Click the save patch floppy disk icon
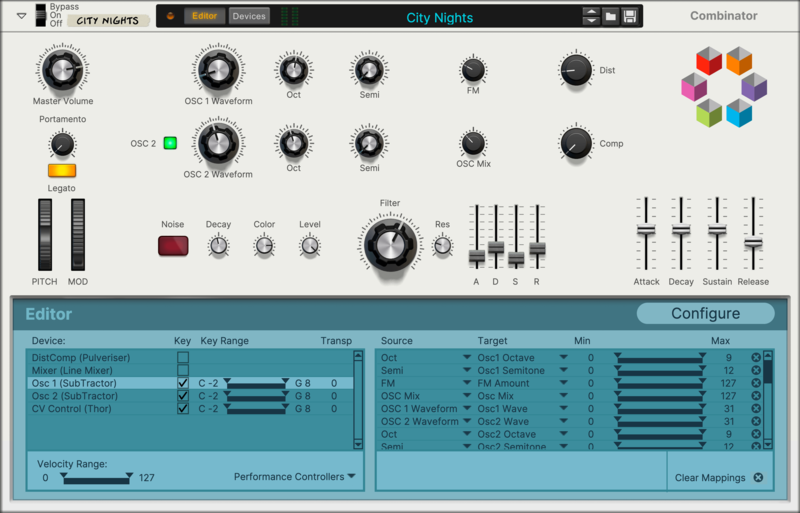Screen dimensions: 800x513 pos(629,17)
